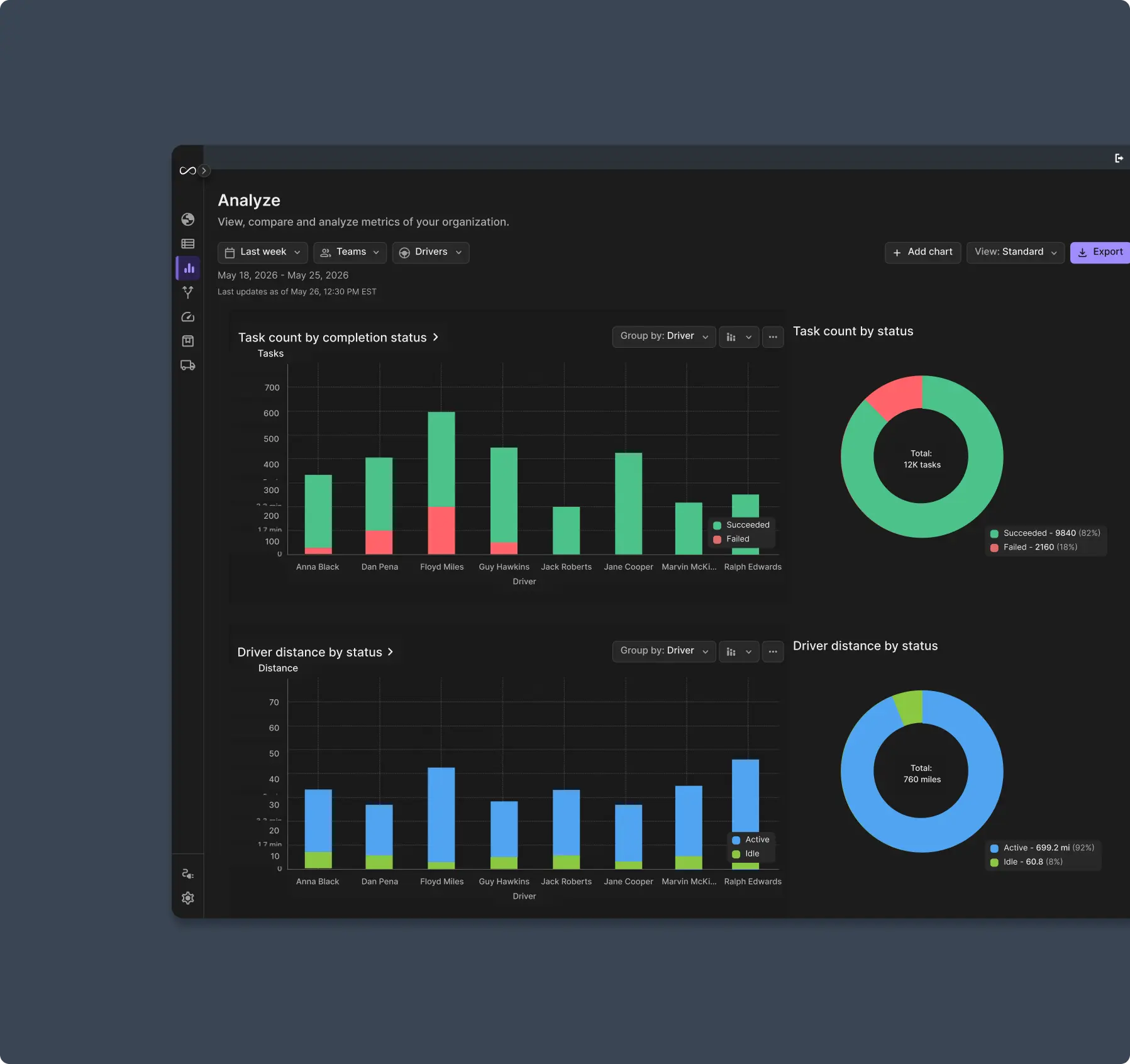The width and height of the screenshot is (1130, 1064).
Task: Toggle Failed series in bar chart legend
Action: [731, 539]
